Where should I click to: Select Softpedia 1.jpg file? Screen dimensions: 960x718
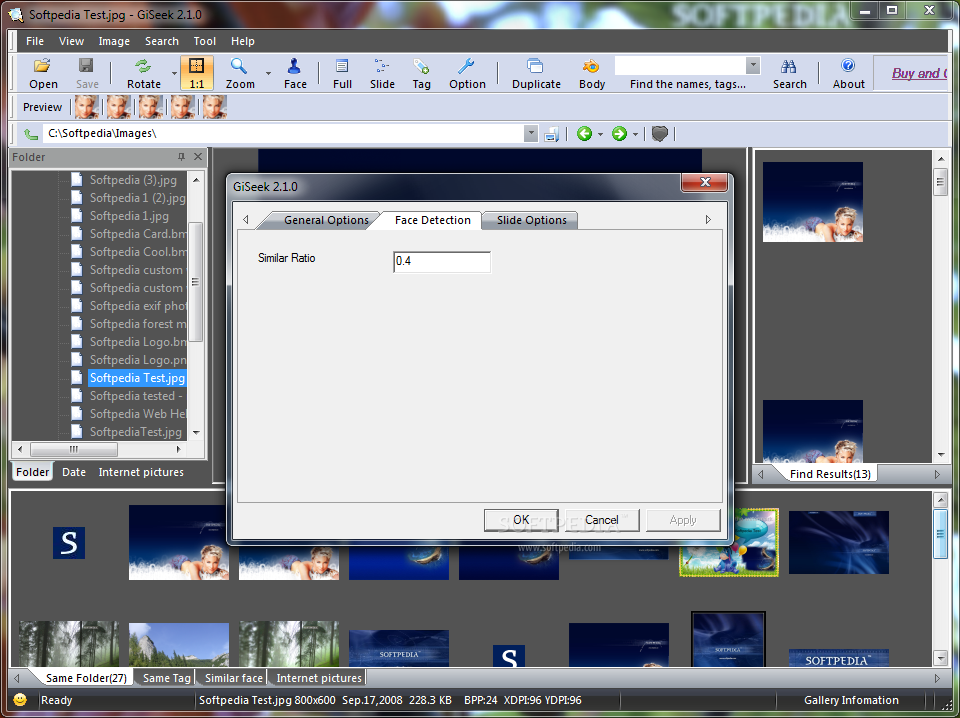(x=129, y=215)
